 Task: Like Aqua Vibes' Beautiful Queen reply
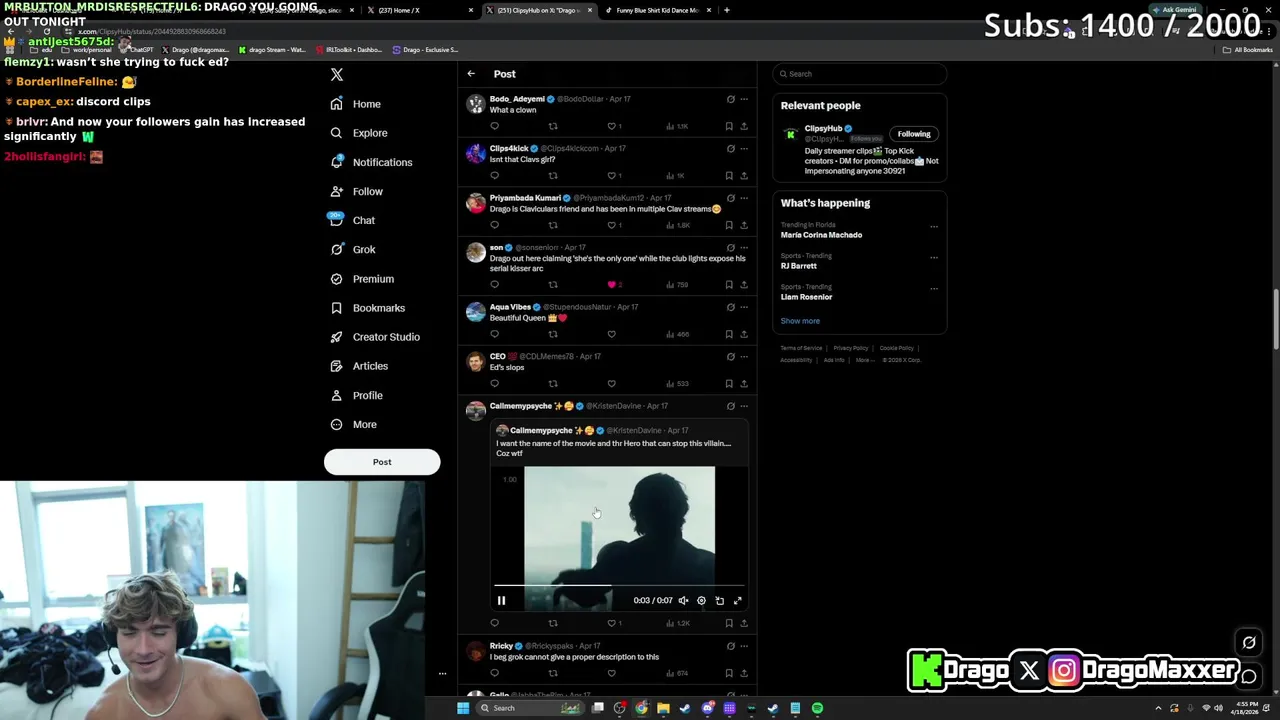click(x=612, y=334)
